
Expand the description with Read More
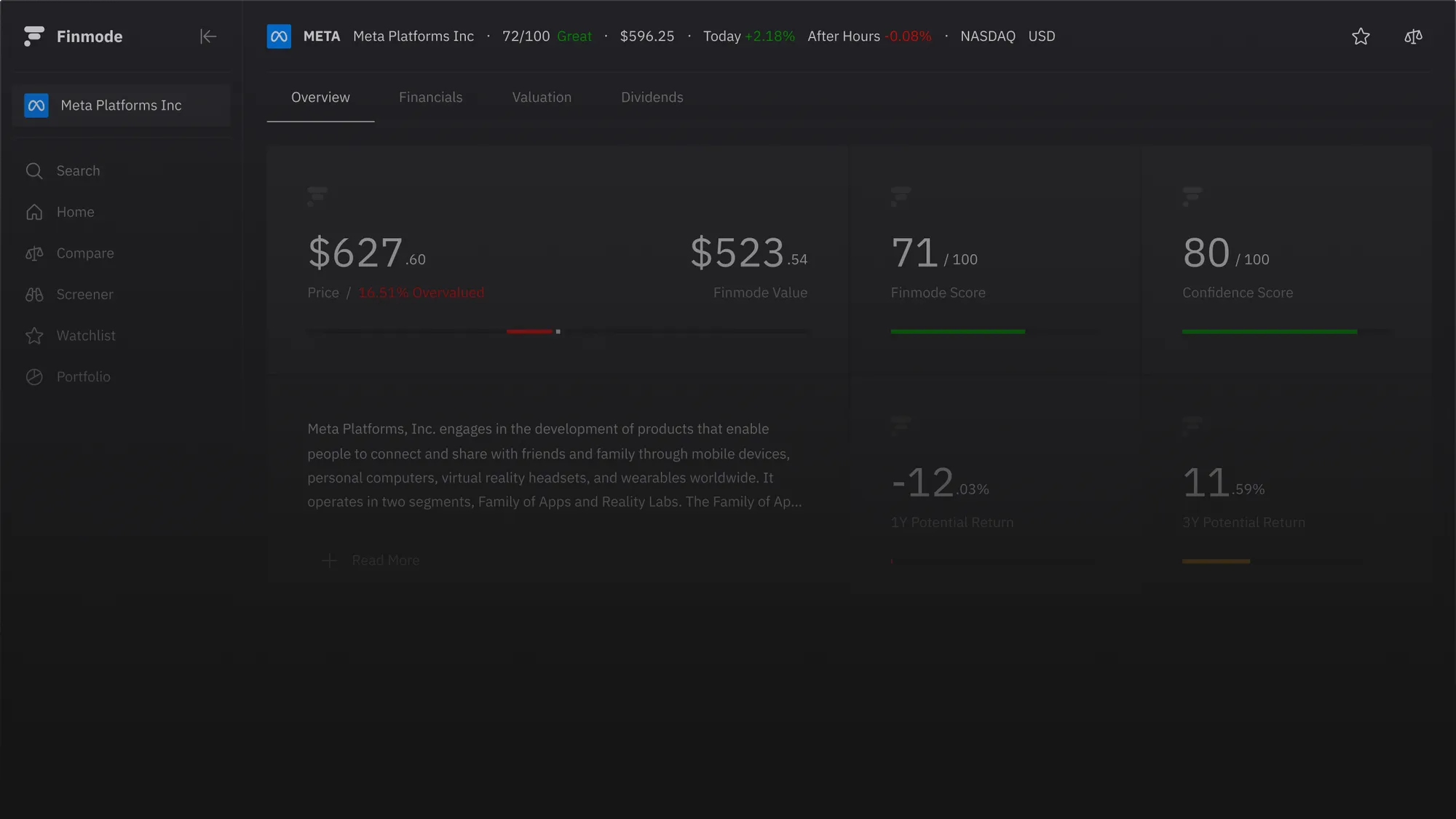[x=385, y=561]
